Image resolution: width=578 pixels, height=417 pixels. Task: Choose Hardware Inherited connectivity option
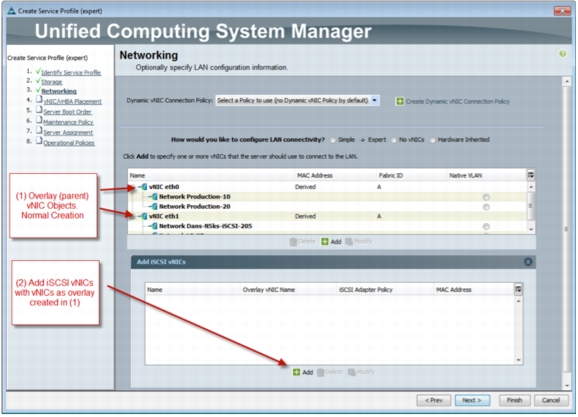(433, 140)
